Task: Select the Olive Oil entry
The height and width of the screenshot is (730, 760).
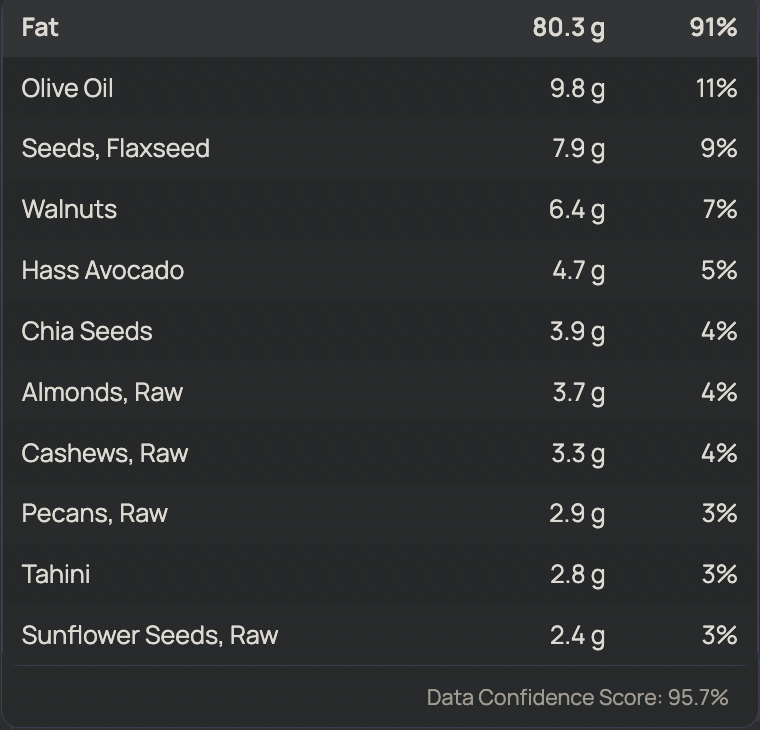Action: (x=67, y=88)
